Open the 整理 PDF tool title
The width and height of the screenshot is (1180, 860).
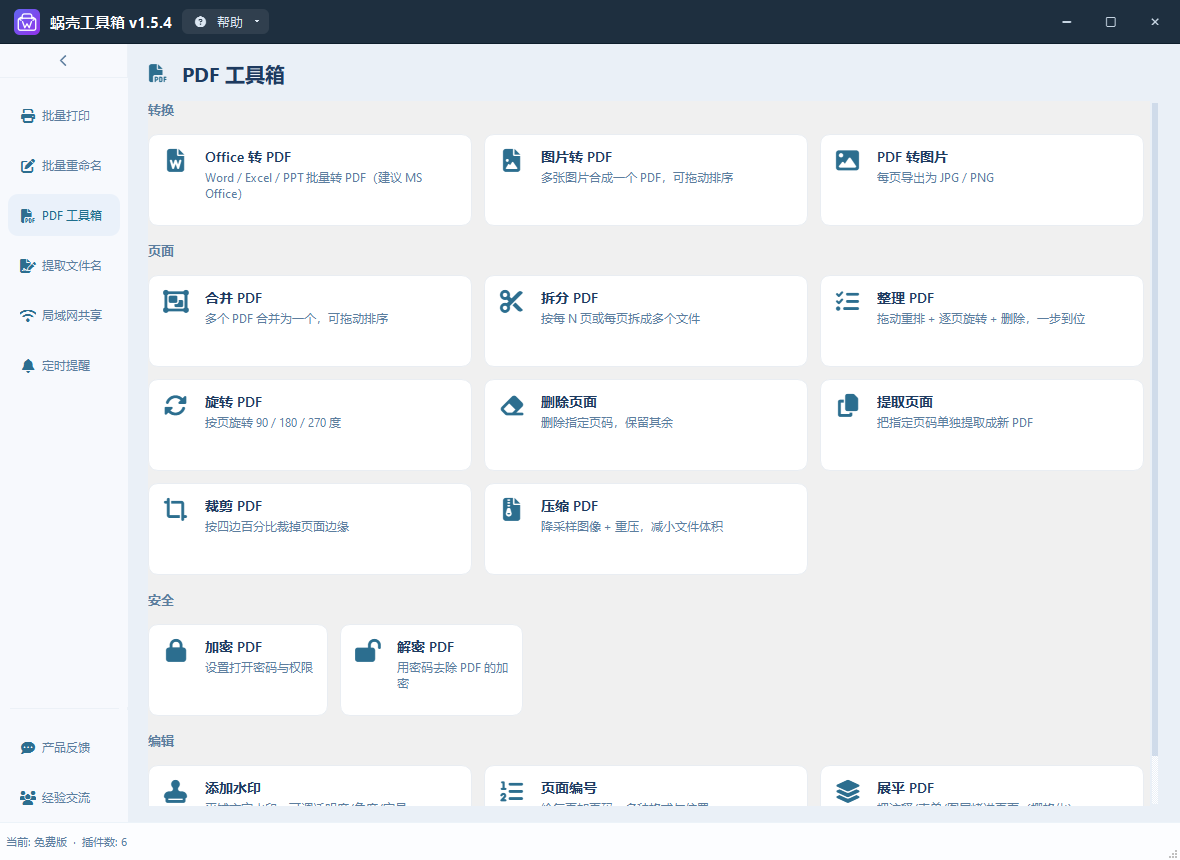point(905,298)
